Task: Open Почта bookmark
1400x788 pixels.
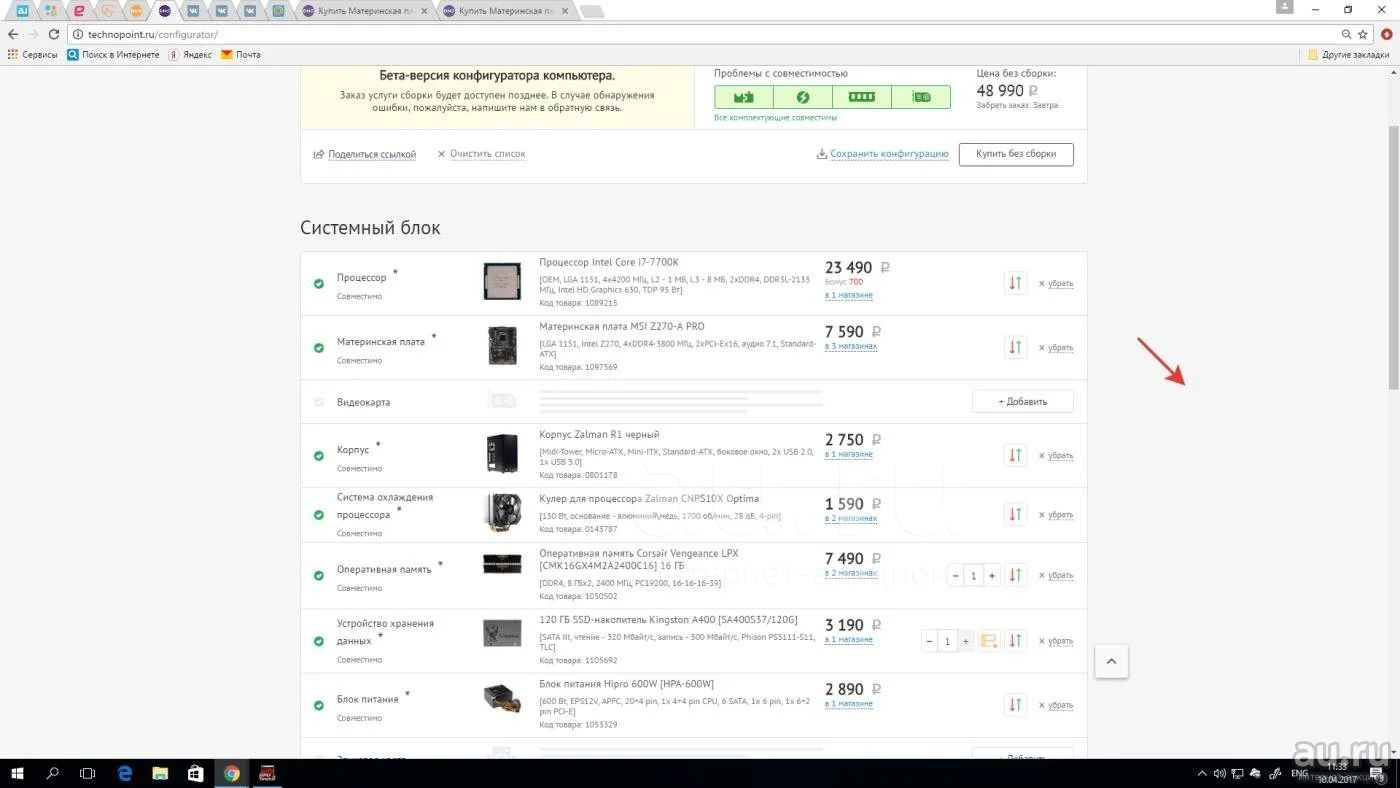Action: [x=241, y=55]
